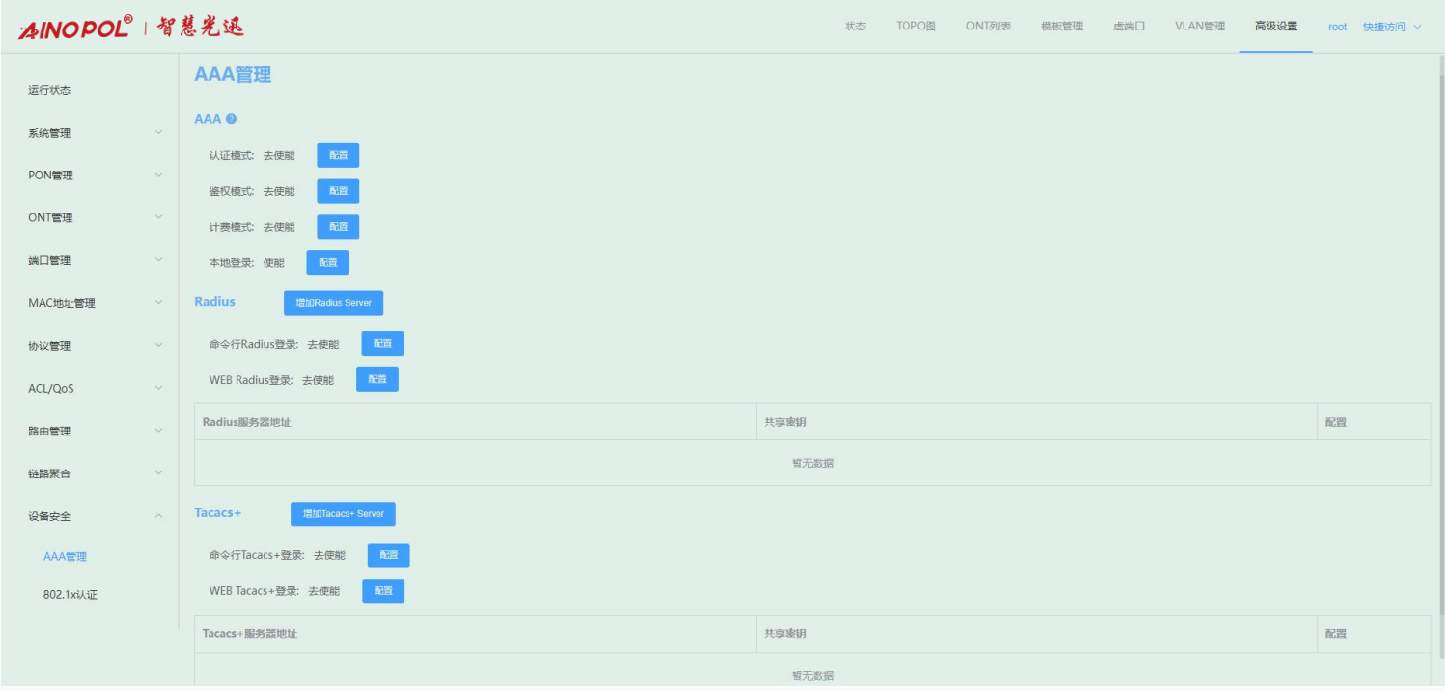Click 配置 button for 认证模式
This screenshot has height=691, width=1445.
(338, 155)
